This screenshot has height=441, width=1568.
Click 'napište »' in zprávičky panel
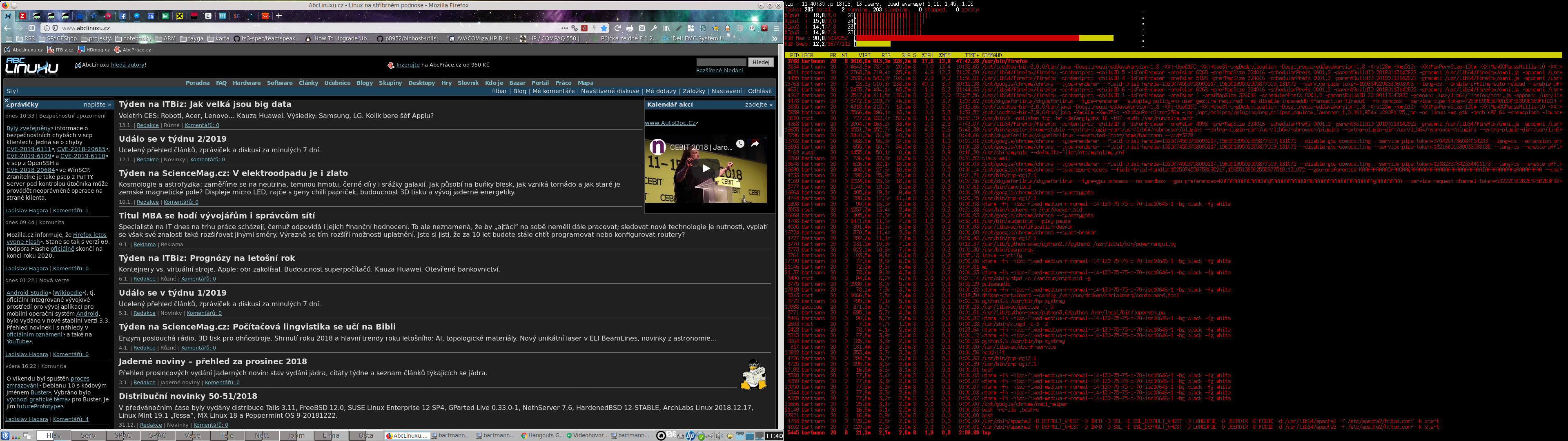(98, 105)
